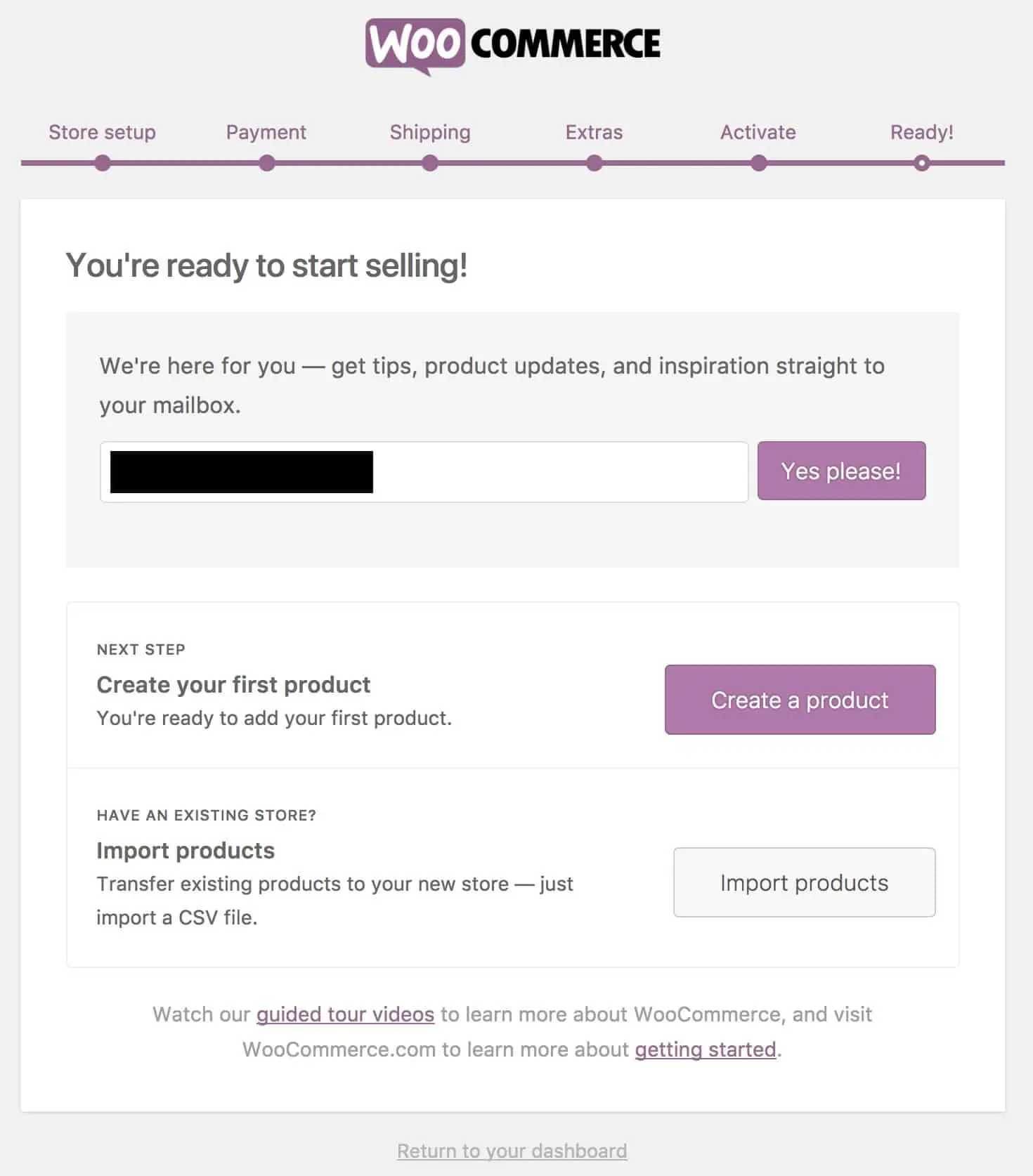Open the Shipping step label

(430, 132)
